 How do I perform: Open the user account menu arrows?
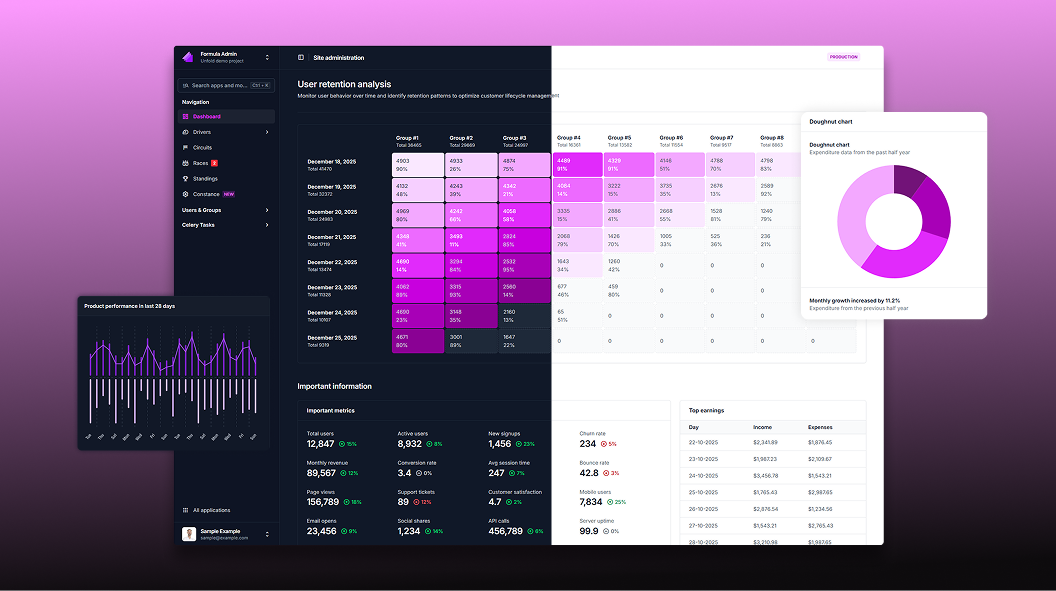(x=267, y=534)
